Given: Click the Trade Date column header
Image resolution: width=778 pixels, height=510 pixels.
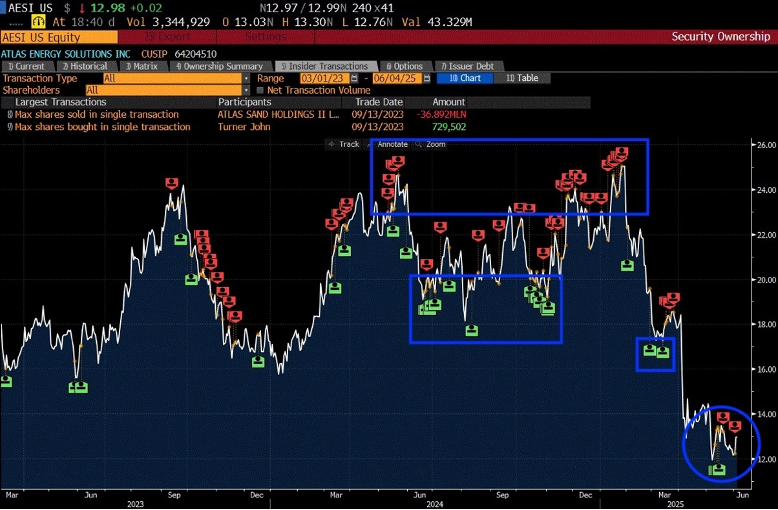Looking at the screenshot, I should [379, 102].
